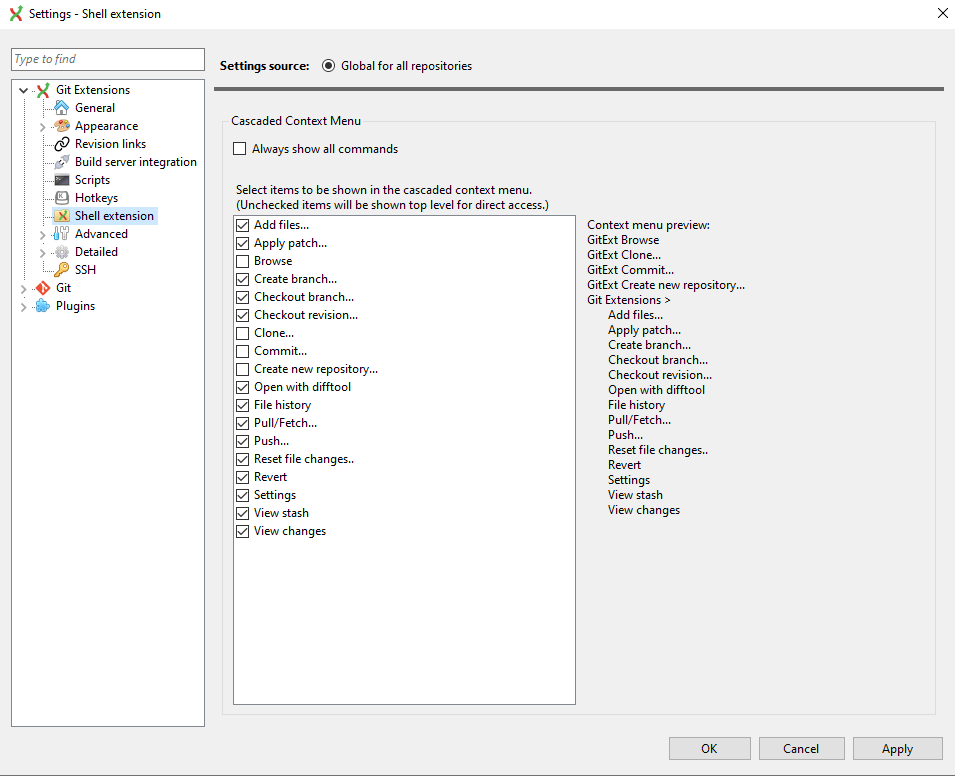955x776 pixels.
Task: Uncheck the Add files... checkbox
Action: 242,225
